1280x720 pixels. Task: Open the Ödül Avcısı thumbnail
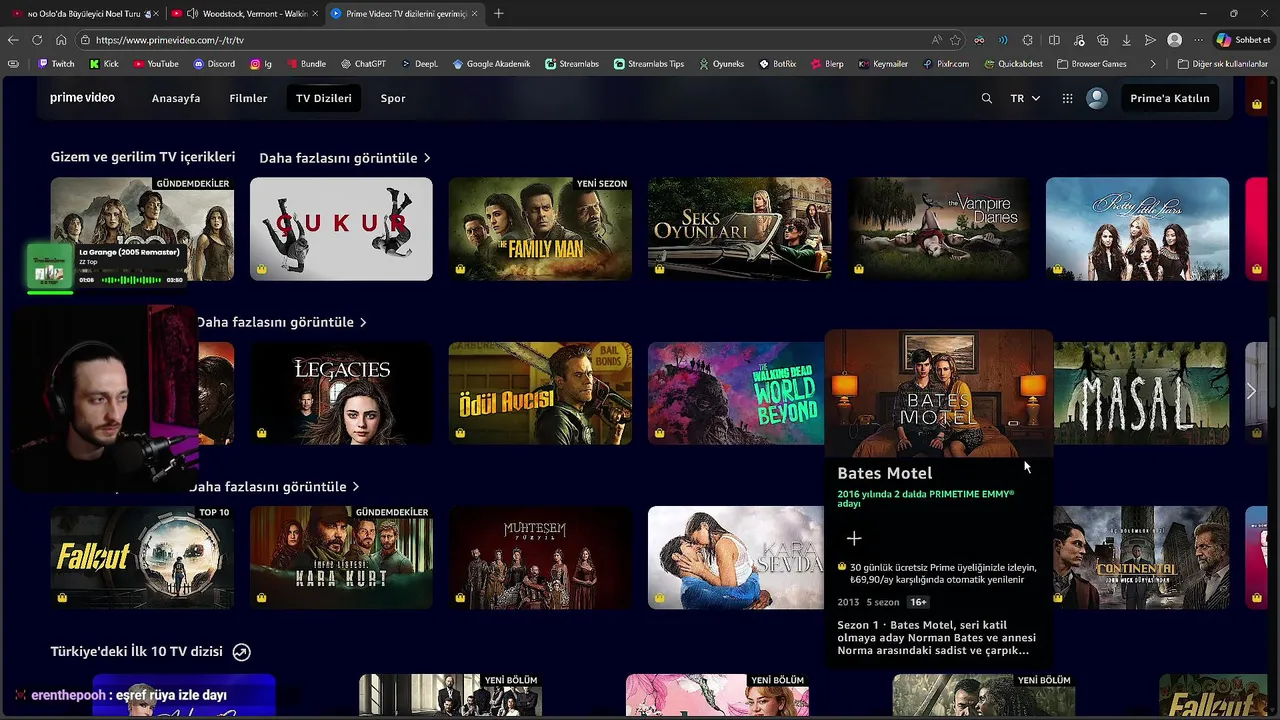[540, 393]
